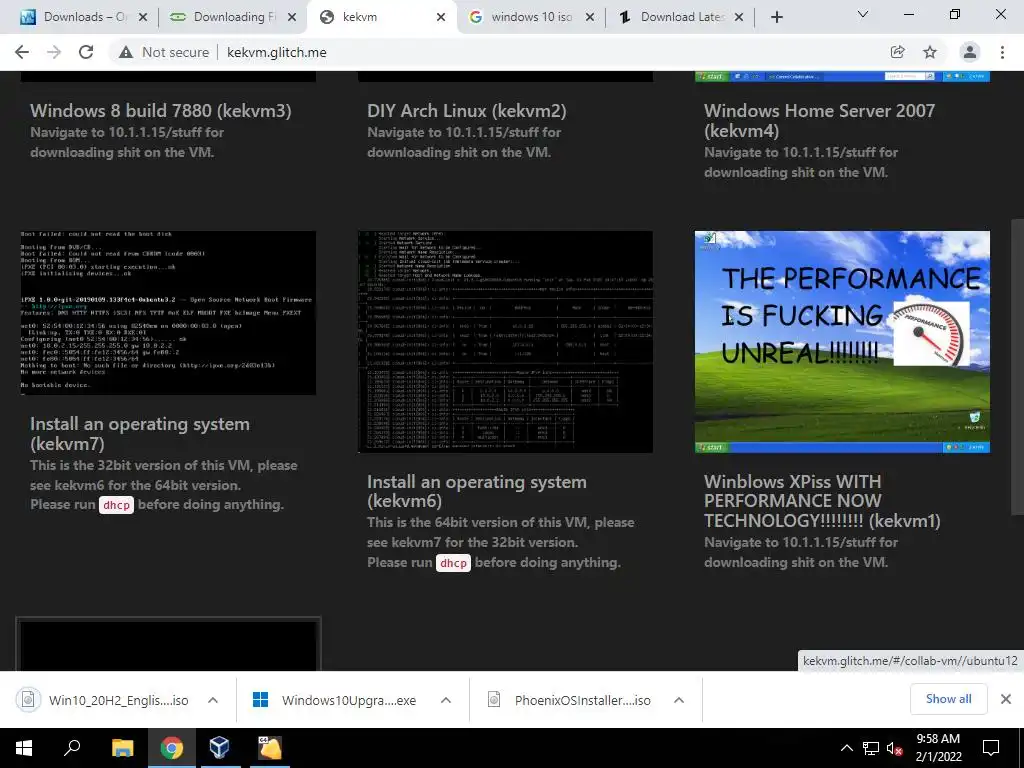Open Windows Home Server 2007 (kekvm4) VM
The height and width of the screenshot is (768, 1024).
coord(819,121)
